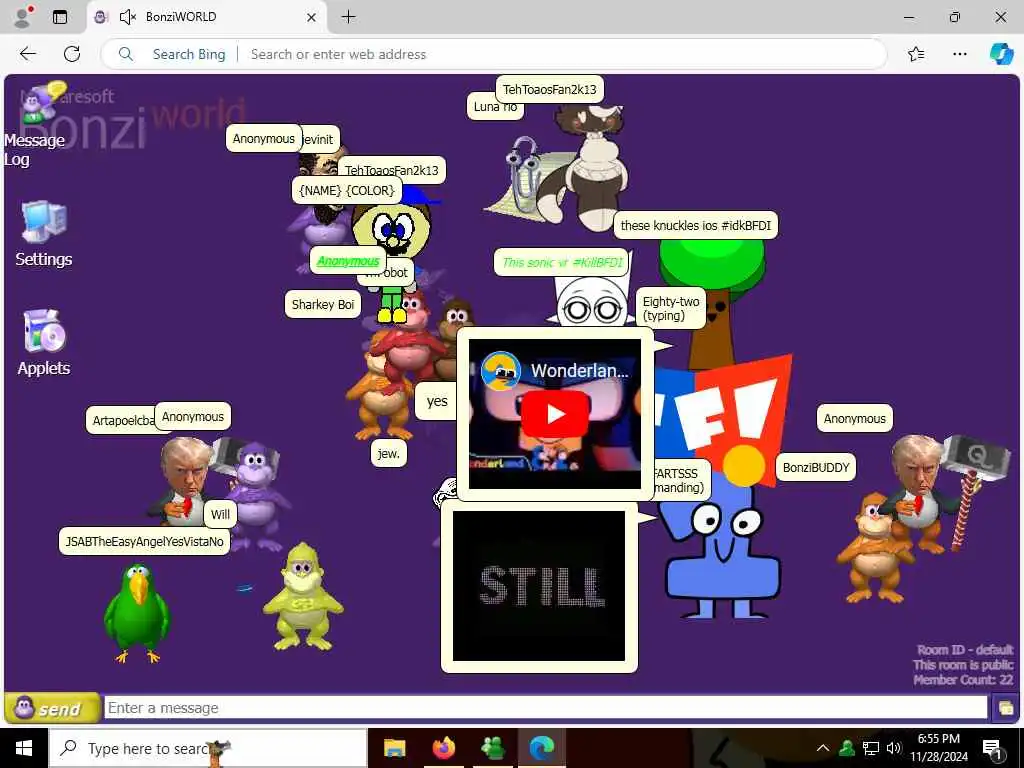Open the green people taskbar app
1024x768 pixels.
pyautogui.click(x=493, y=748)
